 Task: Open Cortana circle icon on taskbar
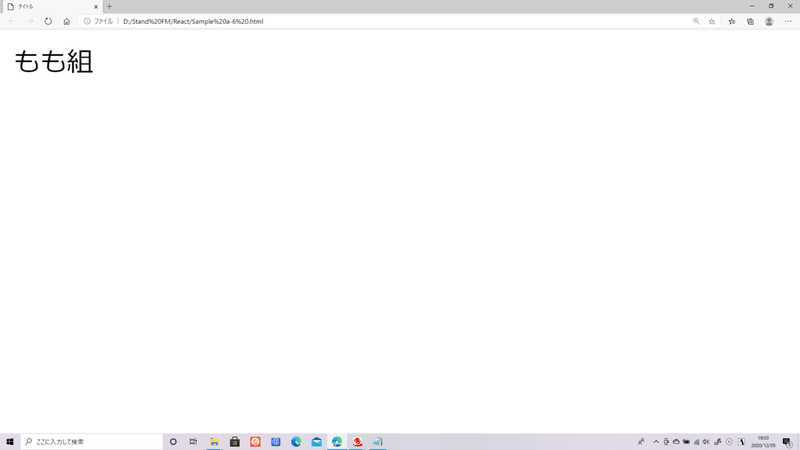pyautogui.click(x=173, y=442)
